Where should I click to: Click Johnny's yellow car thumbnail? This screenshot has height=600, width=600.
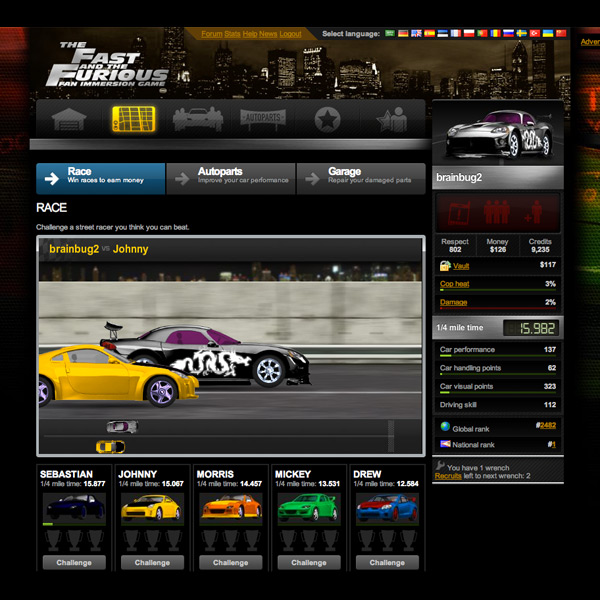tap(152, 509)
